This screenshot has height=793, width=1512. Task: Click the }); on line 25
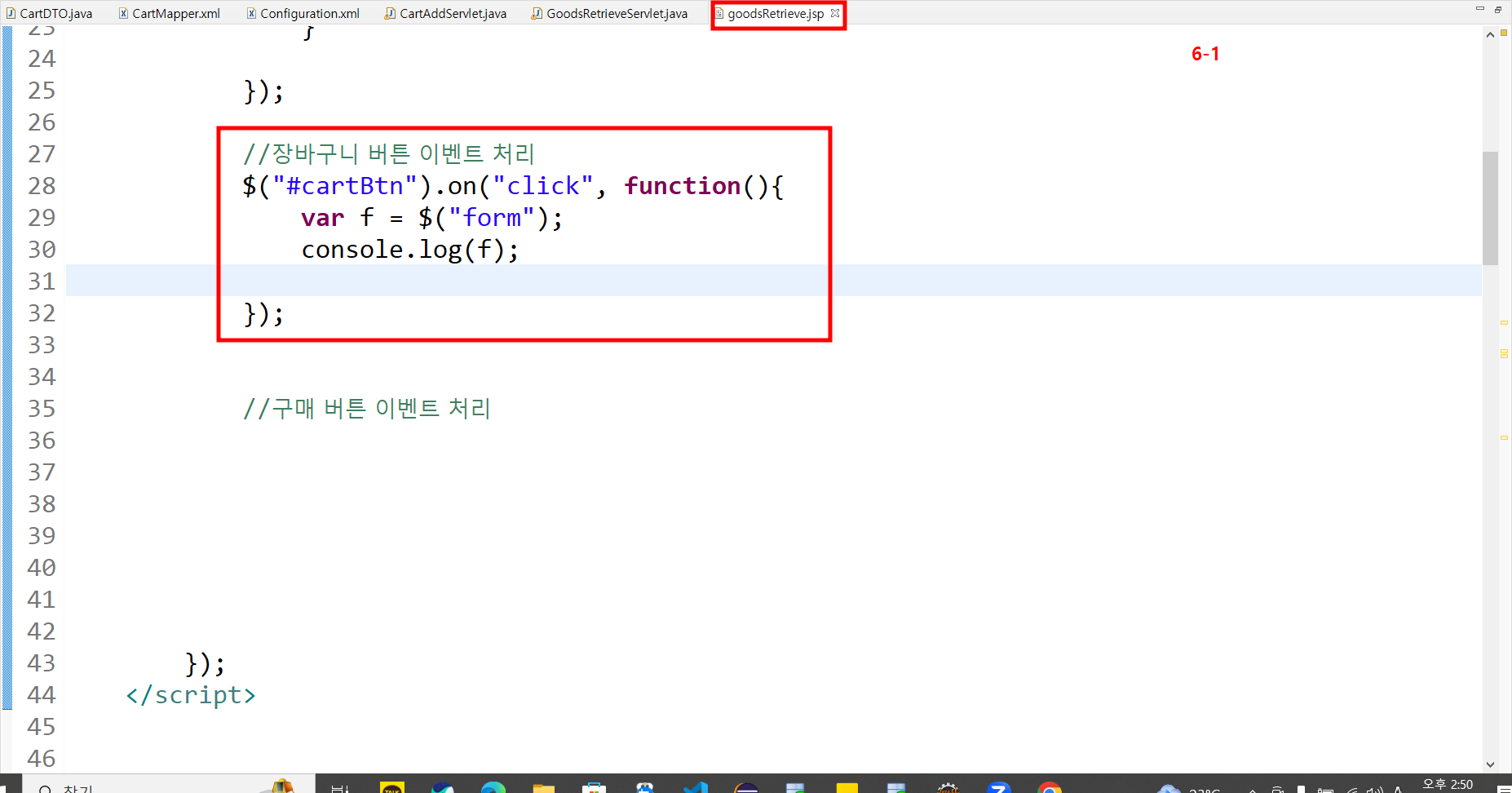click(x=263, y=91)
